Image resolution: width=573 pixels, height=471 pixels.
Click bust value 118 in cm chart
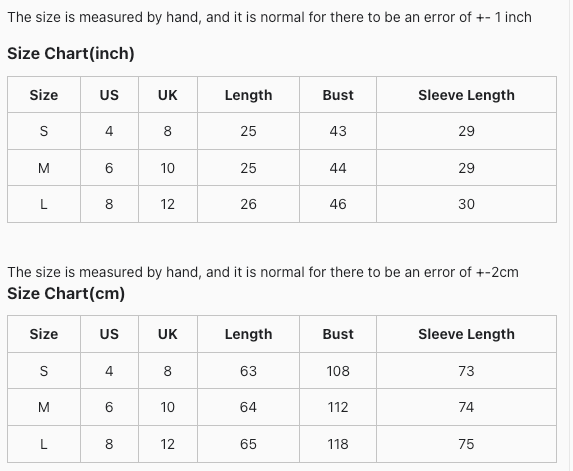[338, 444]
